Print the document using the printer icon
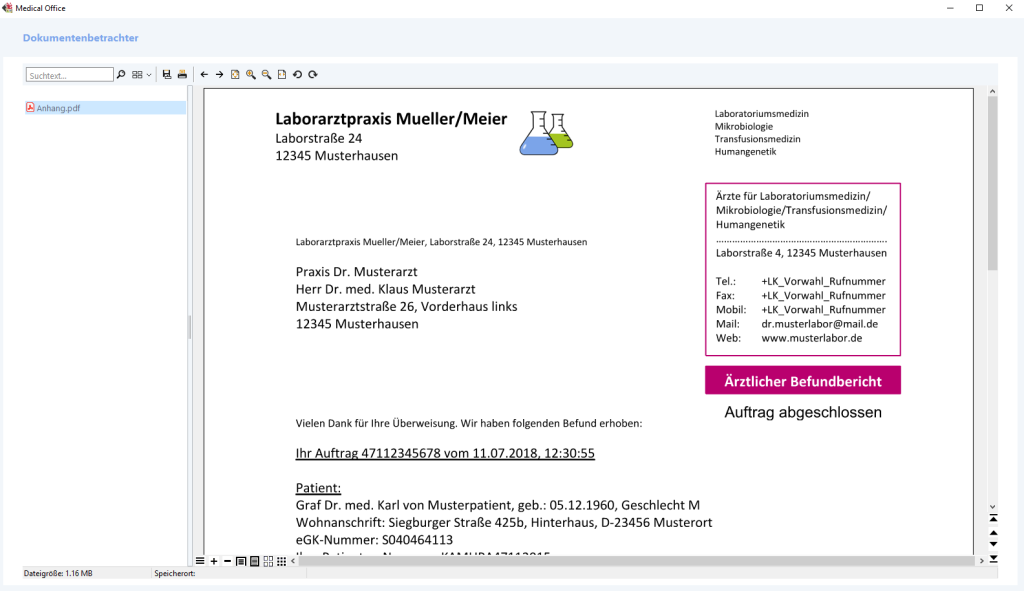 [182, 75]
